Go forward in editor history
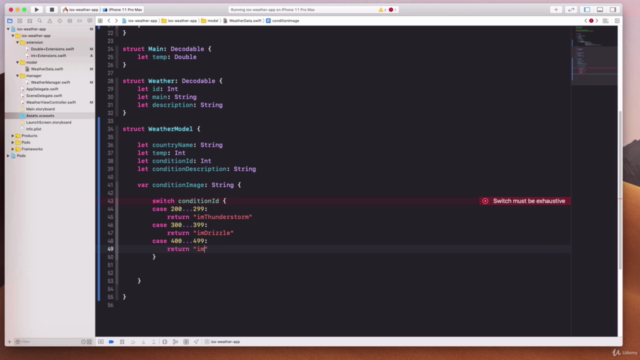 click(x=116, y=20)
